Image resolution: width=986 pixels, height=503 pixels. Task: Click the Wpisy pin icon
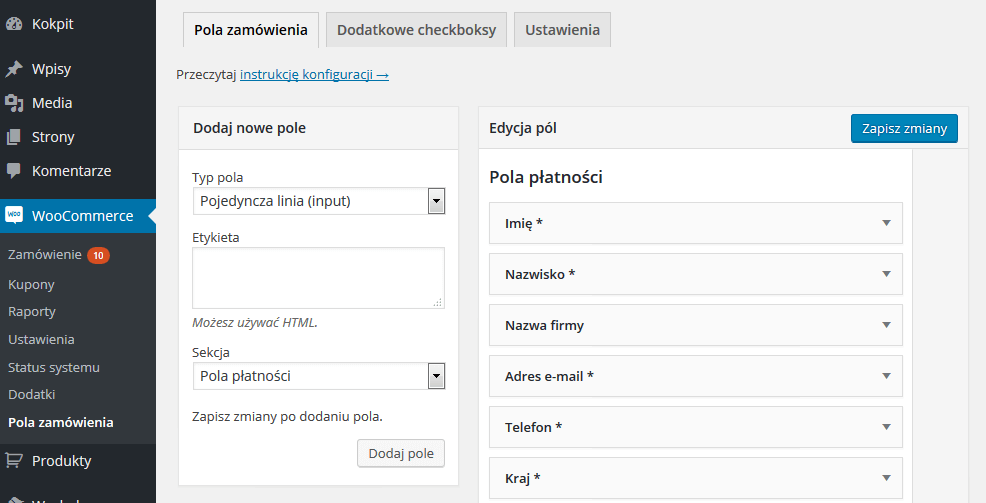pyautogui.click(x=14, y=69)
